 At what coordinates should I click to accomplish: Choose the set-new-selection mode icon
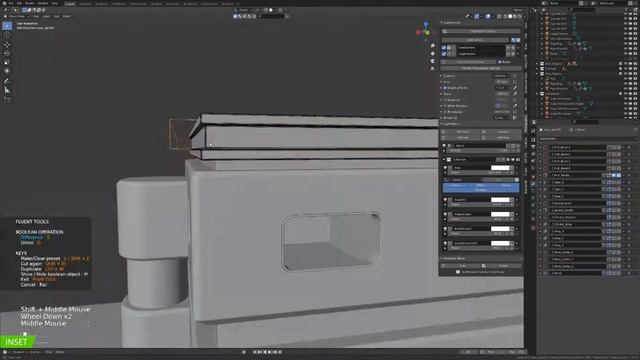tap(25, 10)
